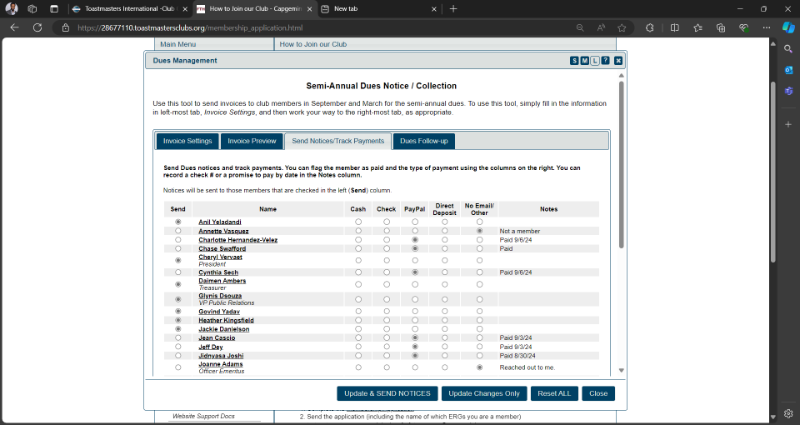Switch to the Invoice Preview tab
The image size is (800, 425).
pos(252,141)
